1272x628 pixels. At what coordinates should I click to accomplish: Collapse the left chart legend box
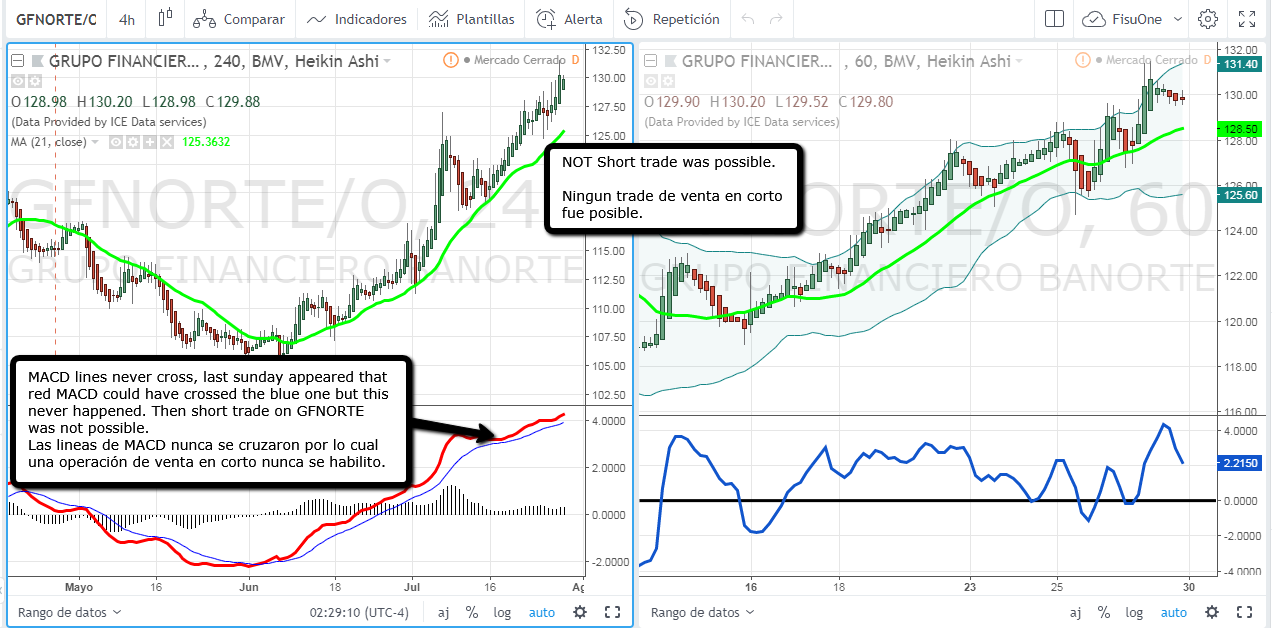pos(17,61)
